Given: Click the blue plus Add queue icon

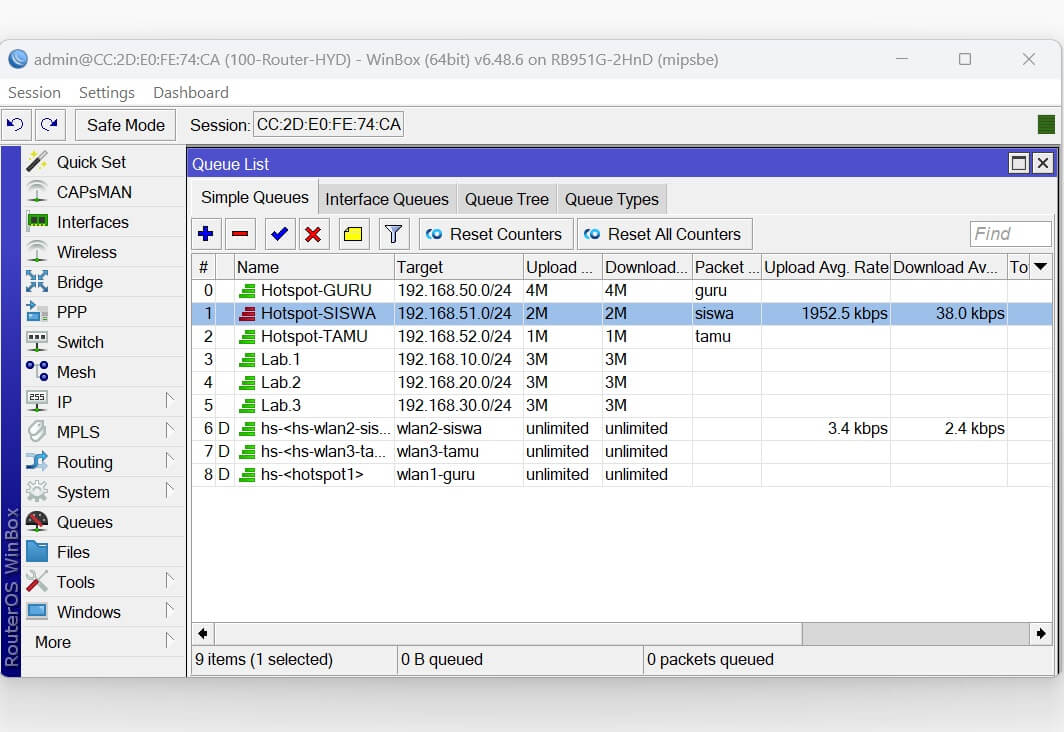Looking at the screenshot, I should point(206,234).
